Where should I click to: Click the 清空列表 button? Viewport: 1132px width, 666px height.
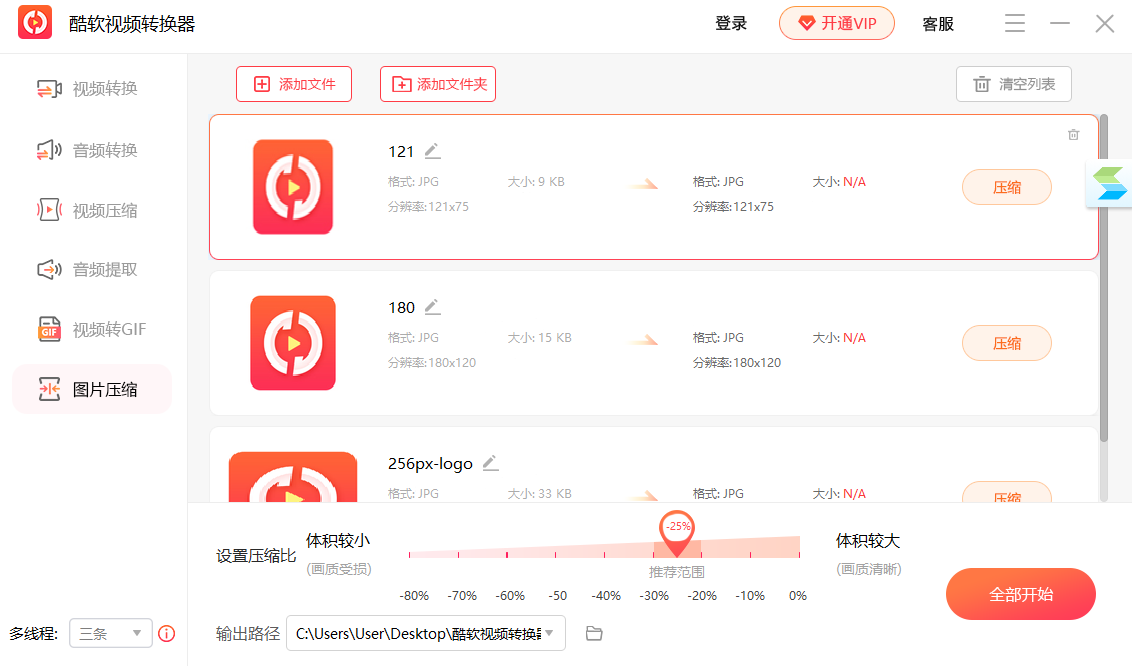point(1014,84)
